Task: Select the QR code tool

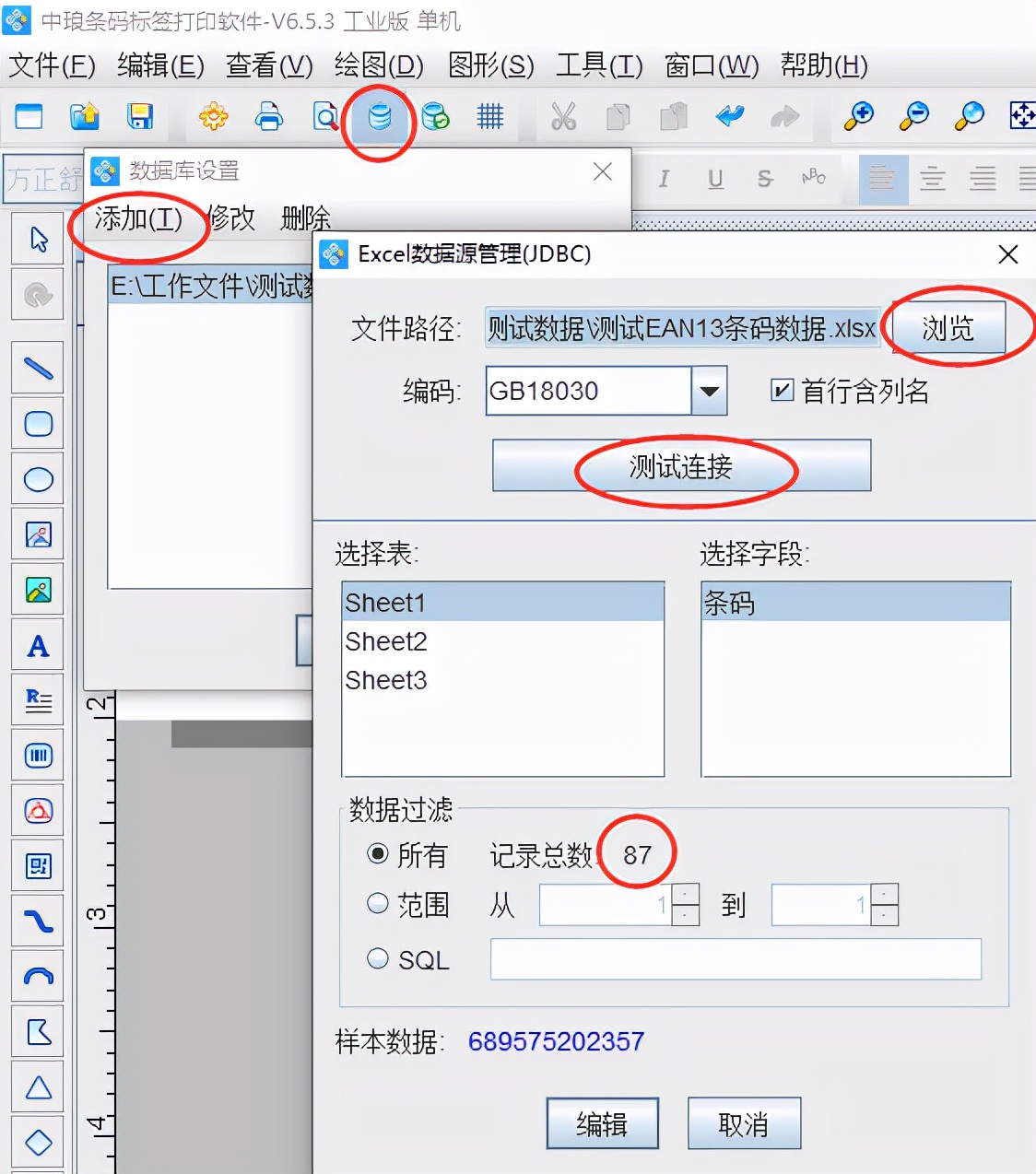Action: click(x=38, y=866)
